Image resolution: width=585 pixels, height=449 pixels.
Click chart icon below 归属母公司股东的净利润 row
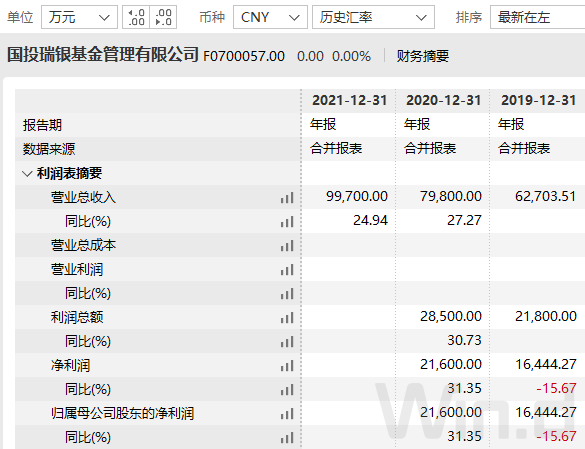[287, 437]
